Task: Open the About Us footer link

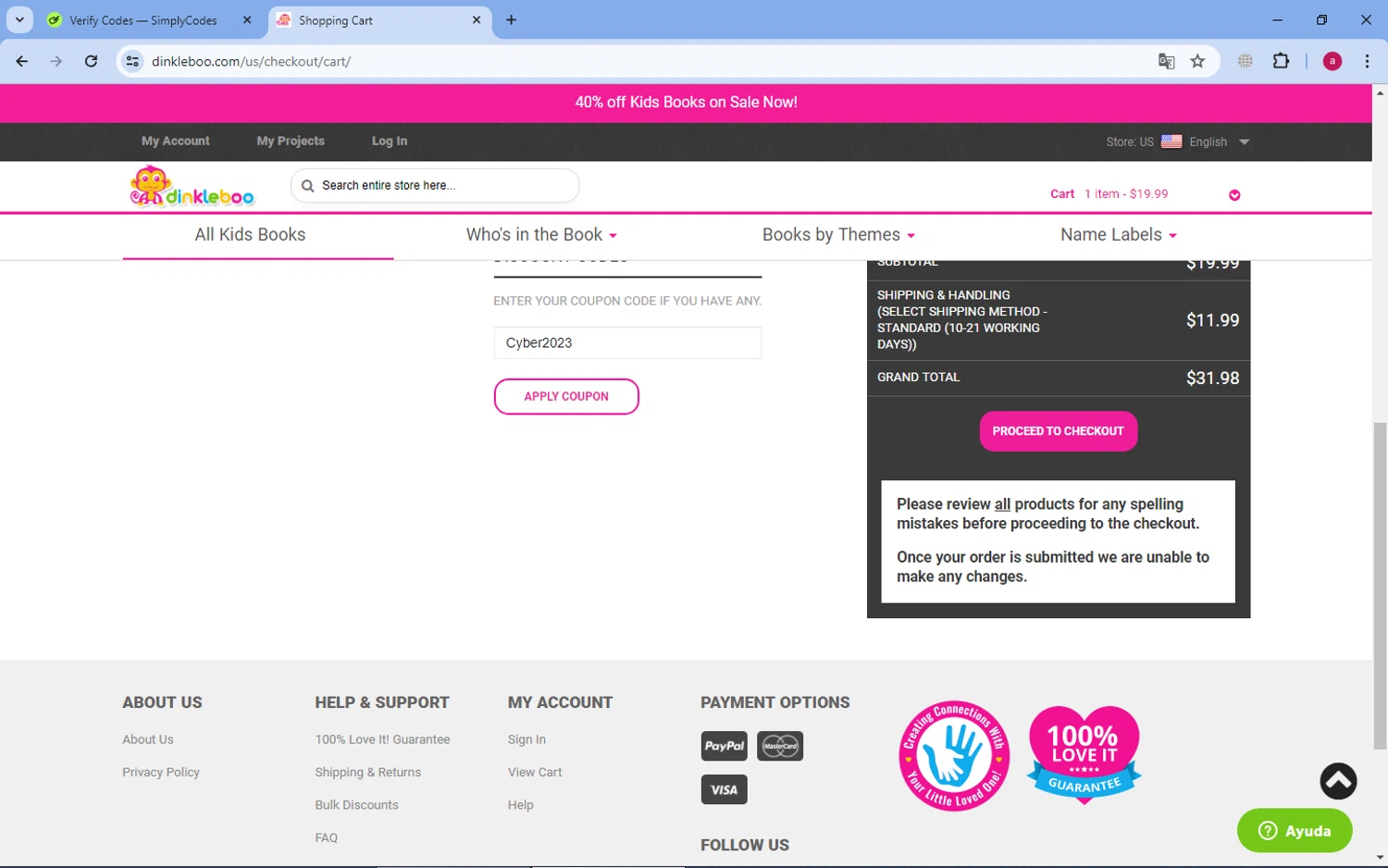Action: click(148, 739)
